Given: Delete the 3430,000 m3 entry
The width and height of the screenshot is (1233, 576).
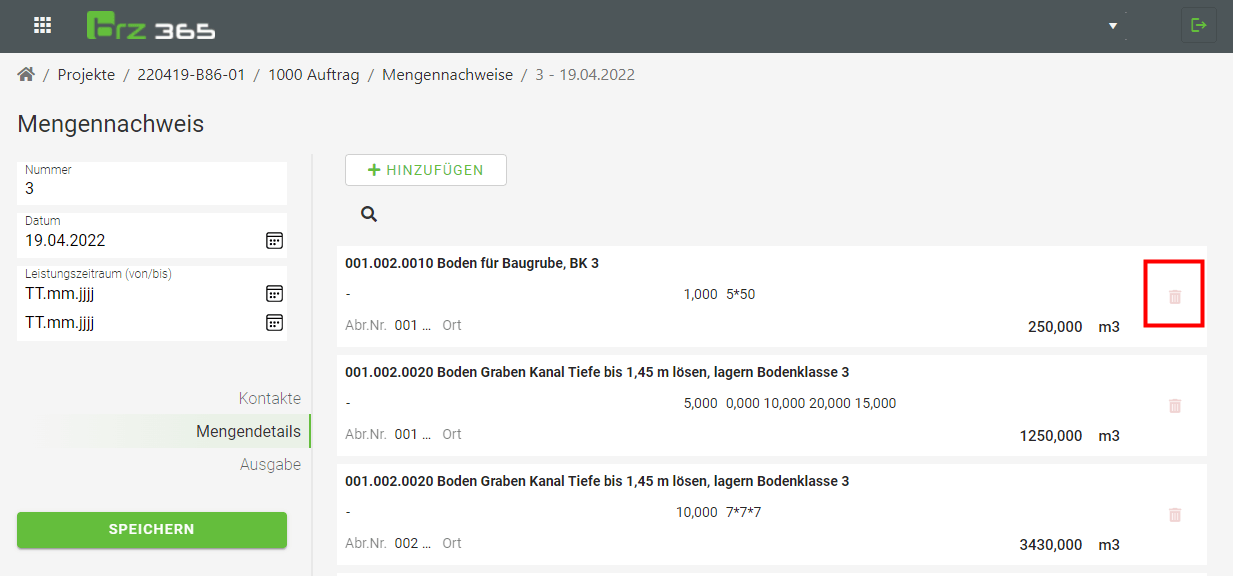Looking at the screenshot, I should coord(1174,515).
